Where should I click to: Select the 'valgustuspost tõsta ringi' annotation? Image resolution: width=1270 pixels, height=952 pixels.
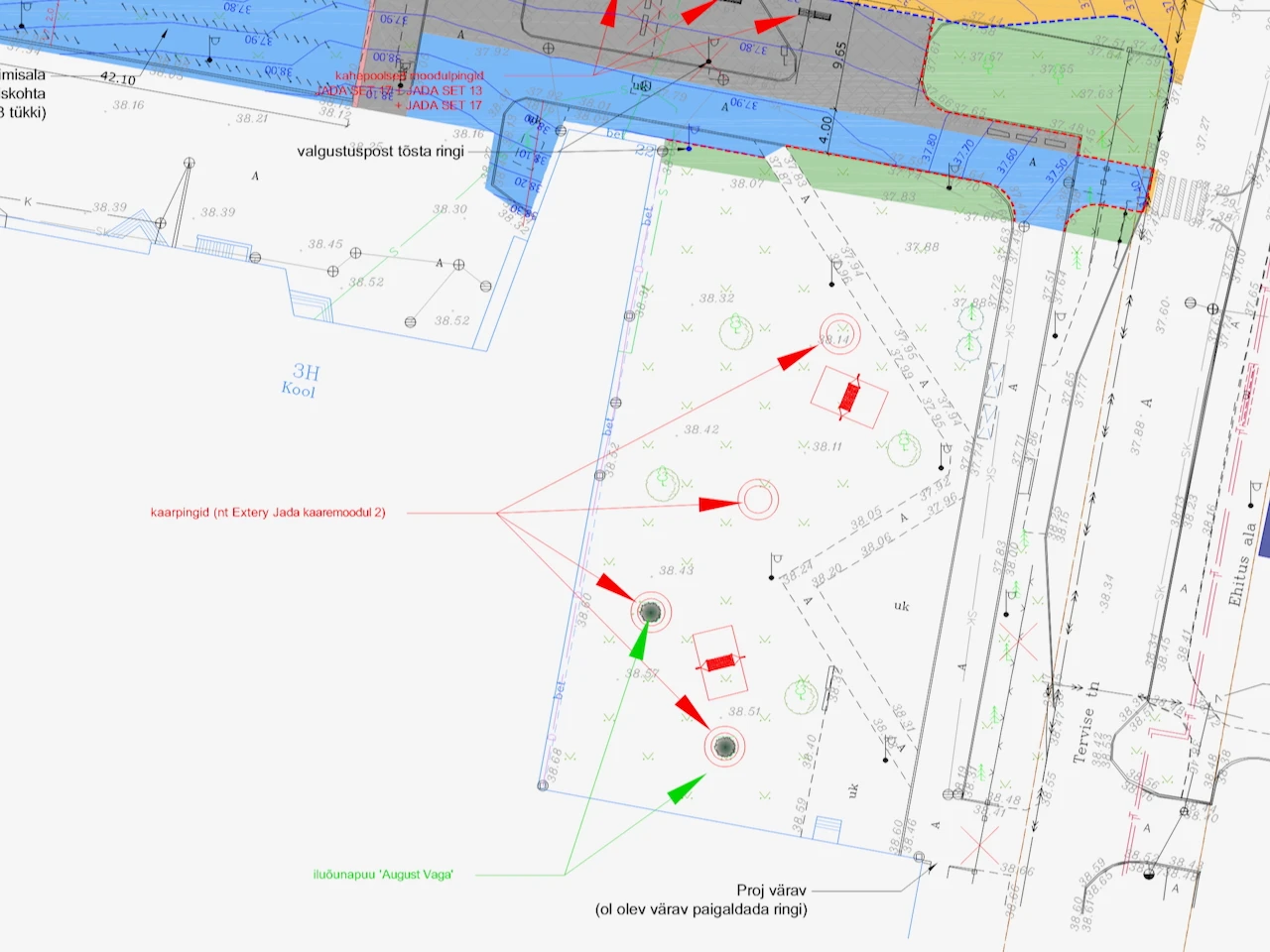(x=380, y=152)
